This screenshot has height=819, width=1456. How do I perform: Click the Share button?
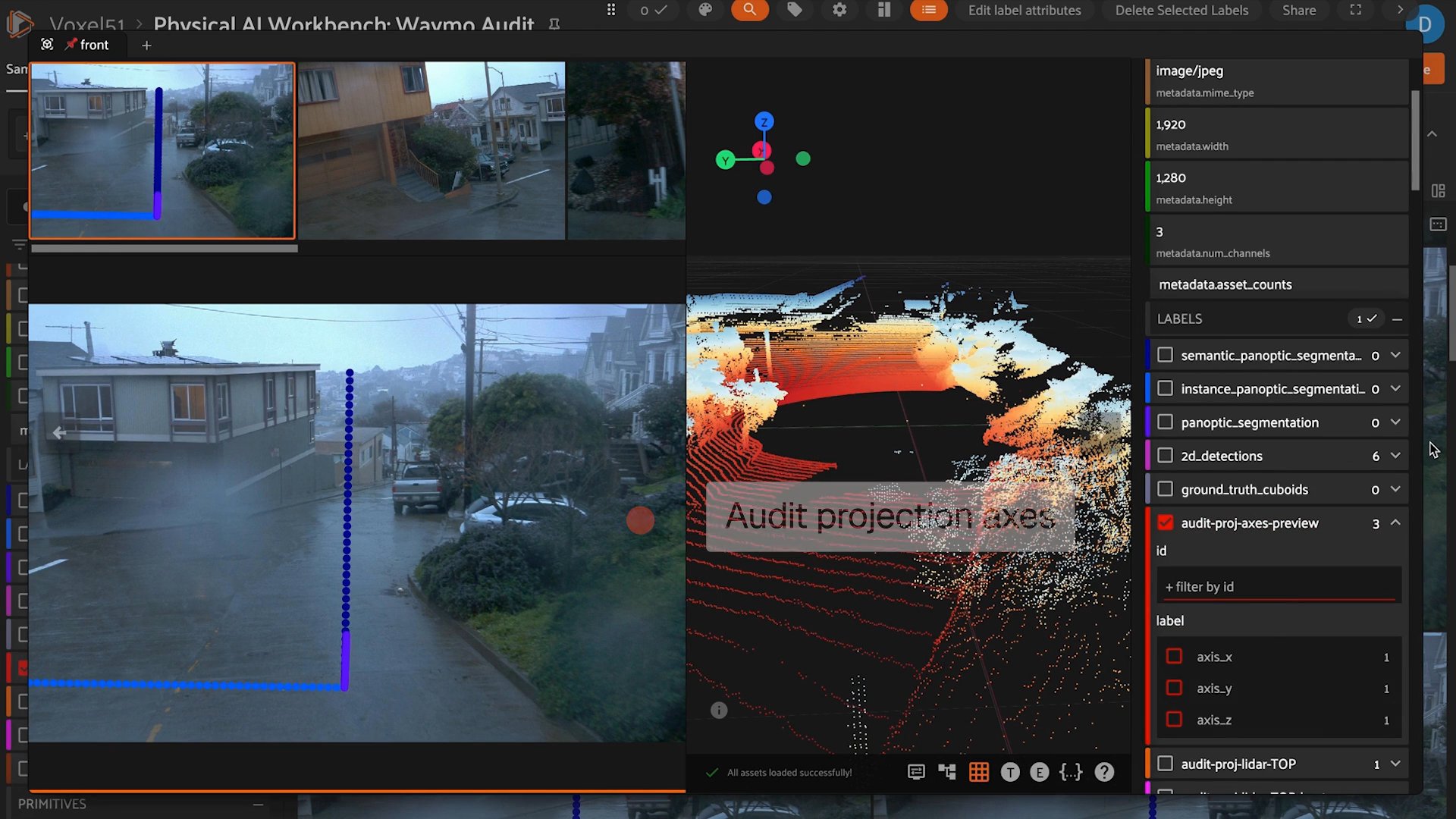tap(1299, 11)
